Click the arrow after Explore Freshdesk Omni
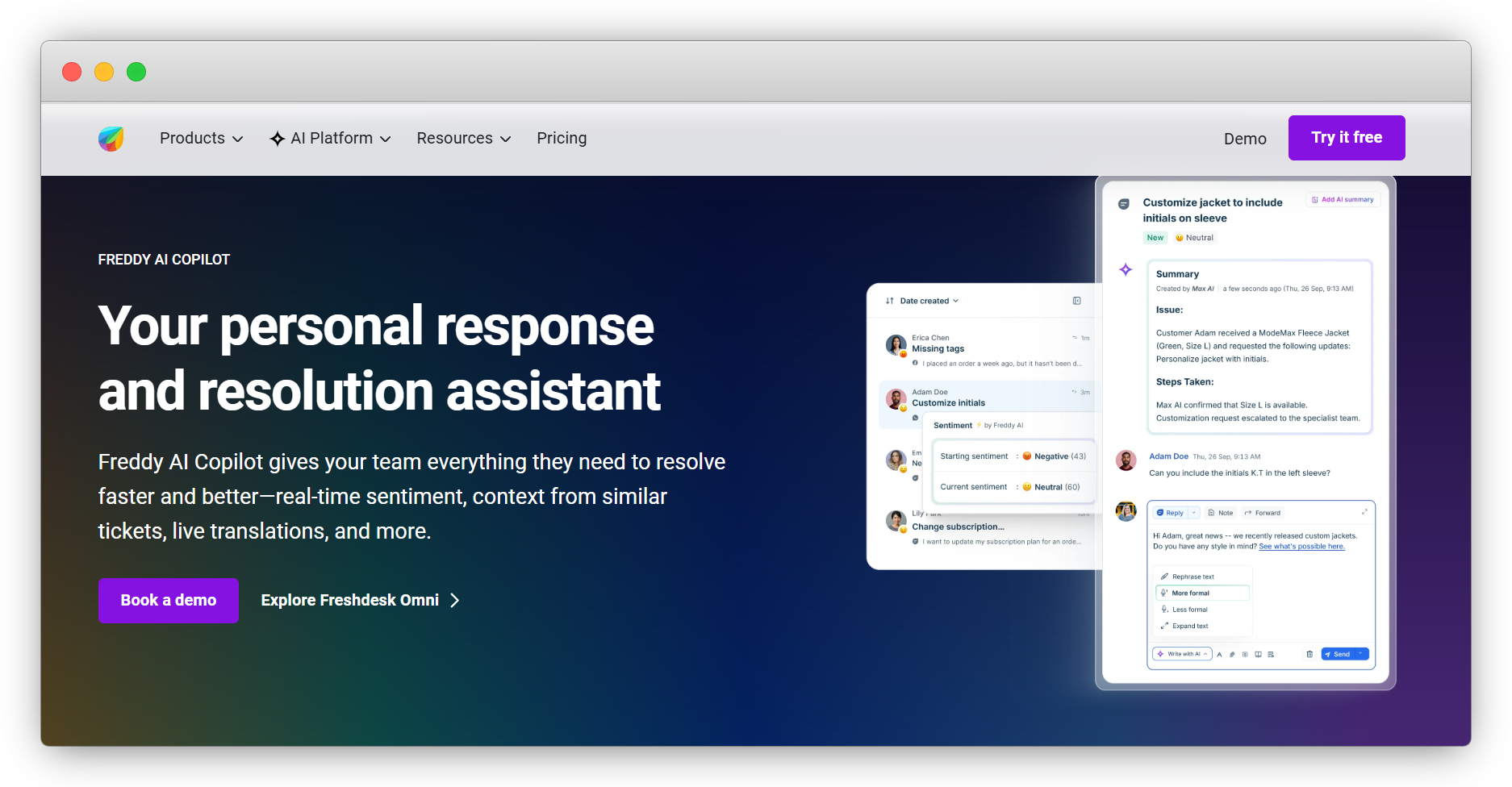1512x787 pixels. point(455,601)
